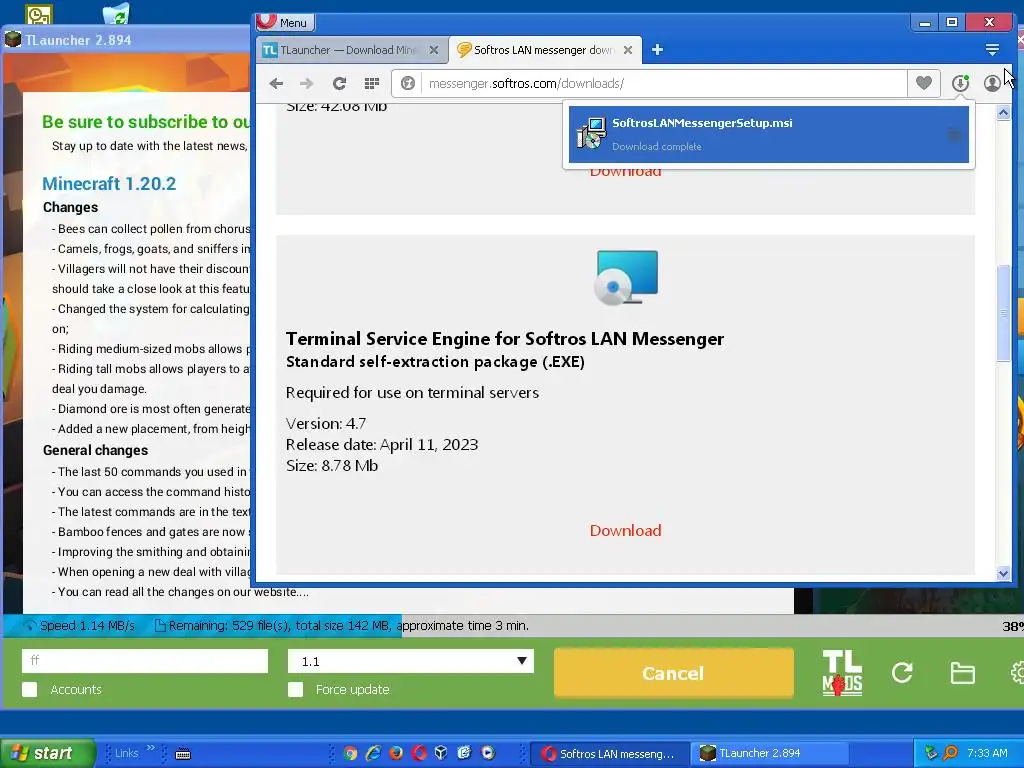This screenshot has width=1024, height=768.
Task: Reload the Softros downloads page
Action: coord(339,83)
